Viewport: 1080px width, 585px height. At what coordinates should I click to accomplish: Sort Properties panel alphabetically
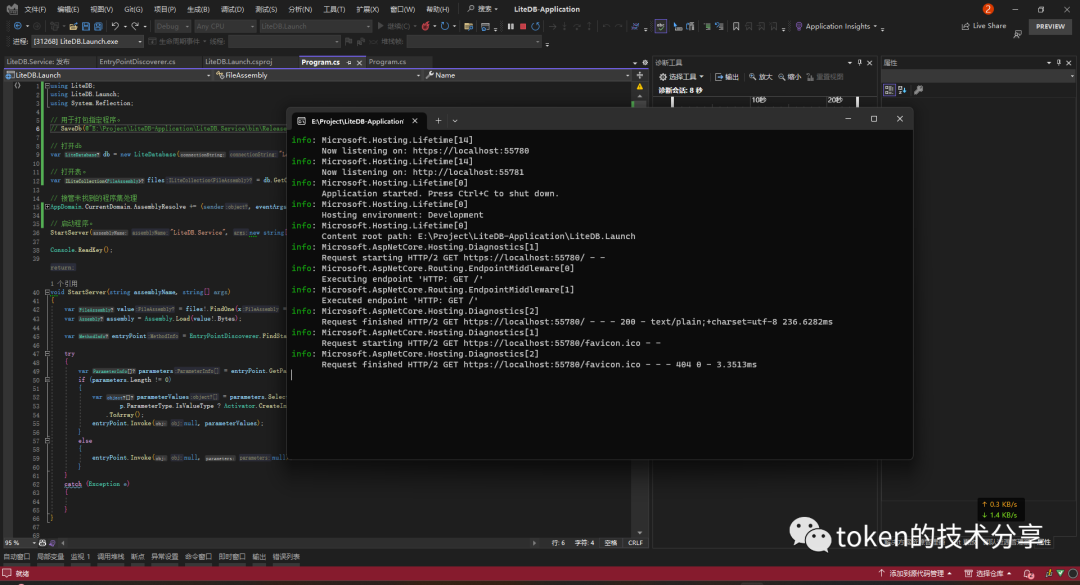(x=902, y=90)
